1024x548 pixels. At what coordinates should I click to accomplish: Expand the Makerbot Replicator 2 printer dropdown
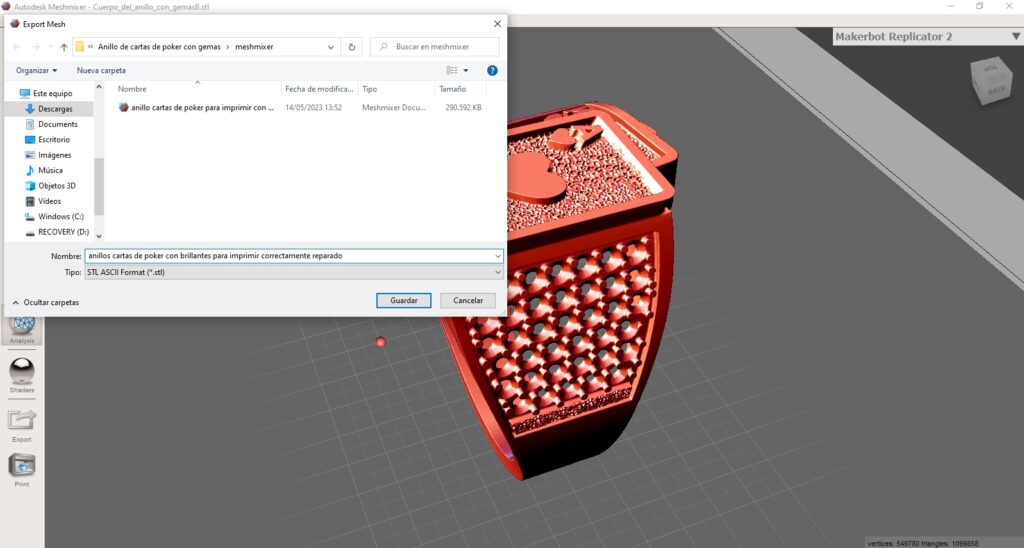point(1014,37)
